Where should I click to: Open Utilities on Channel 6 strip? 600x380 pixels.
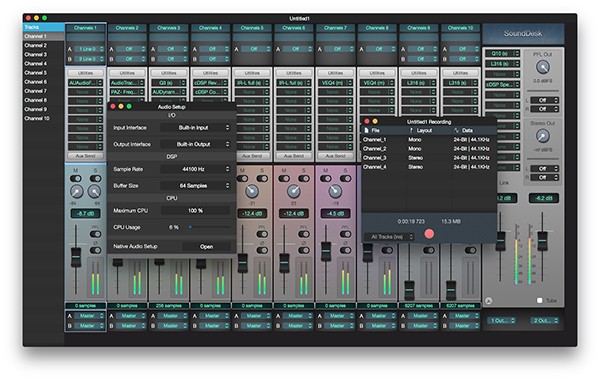(x=293, y=73)
